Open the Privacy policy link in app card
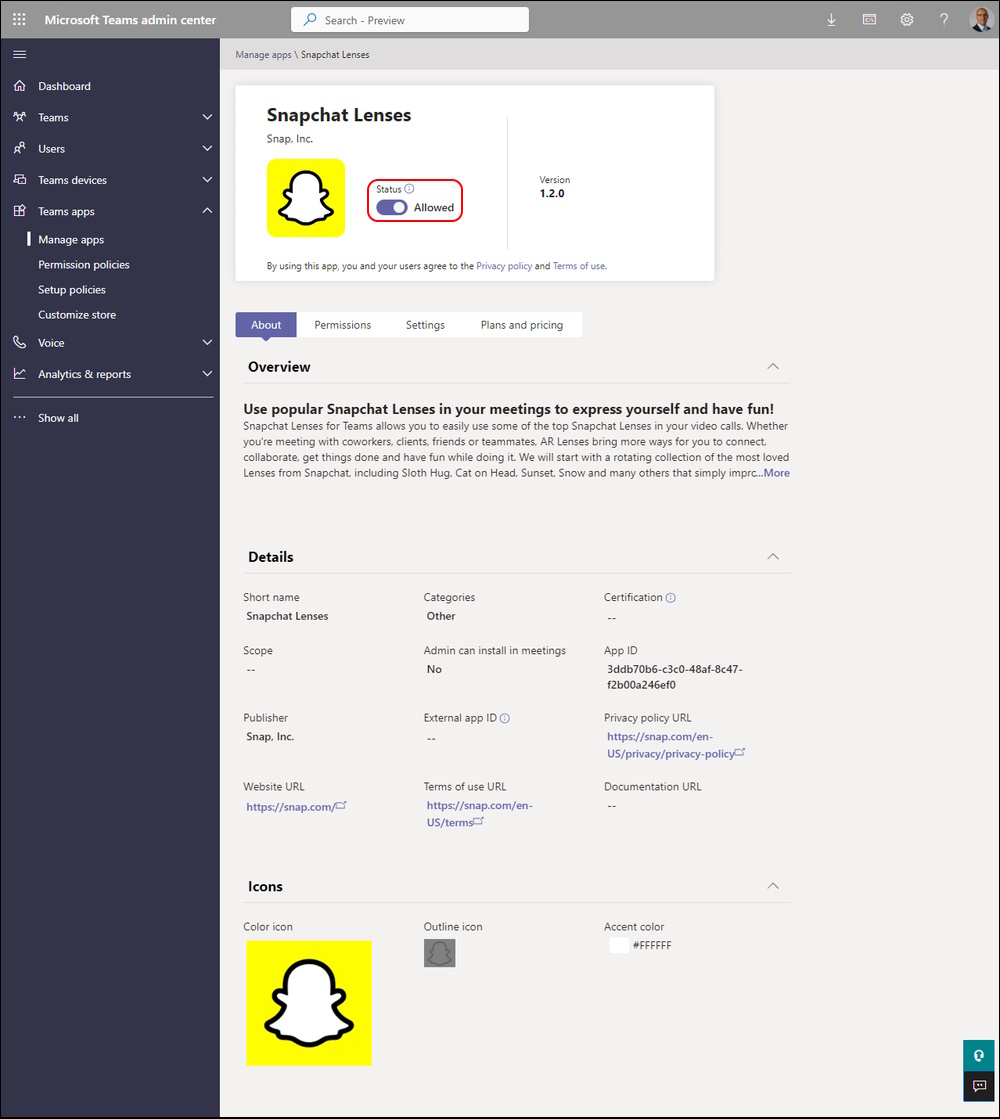Viewport: 1000px width, 1119px height. pos(504,266)
